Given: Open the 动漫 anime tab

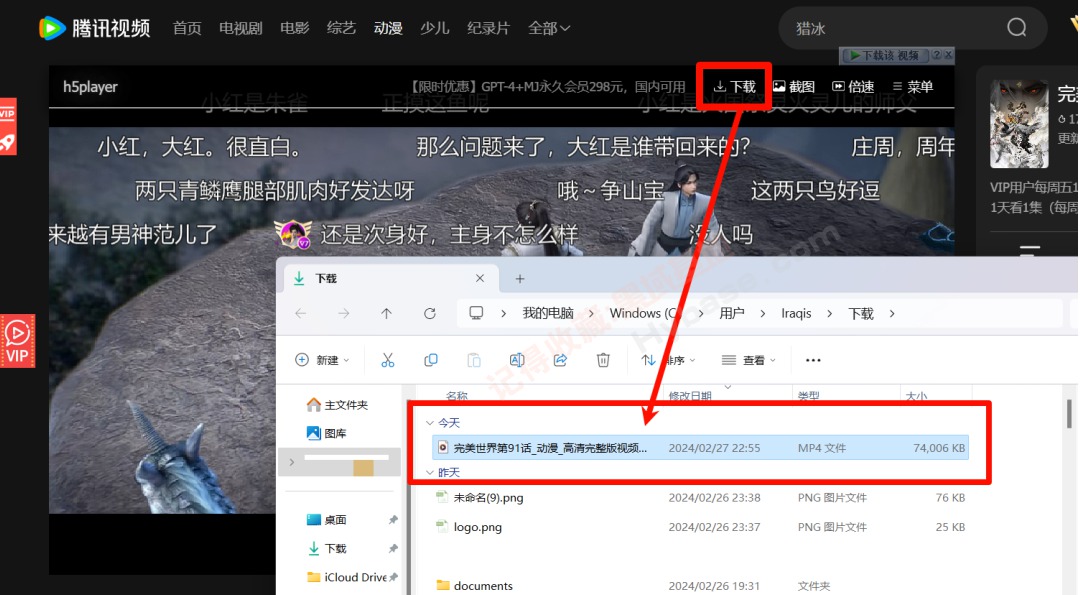Looking at the screenshot, I should pyautogui.click(x=388, y=28).
